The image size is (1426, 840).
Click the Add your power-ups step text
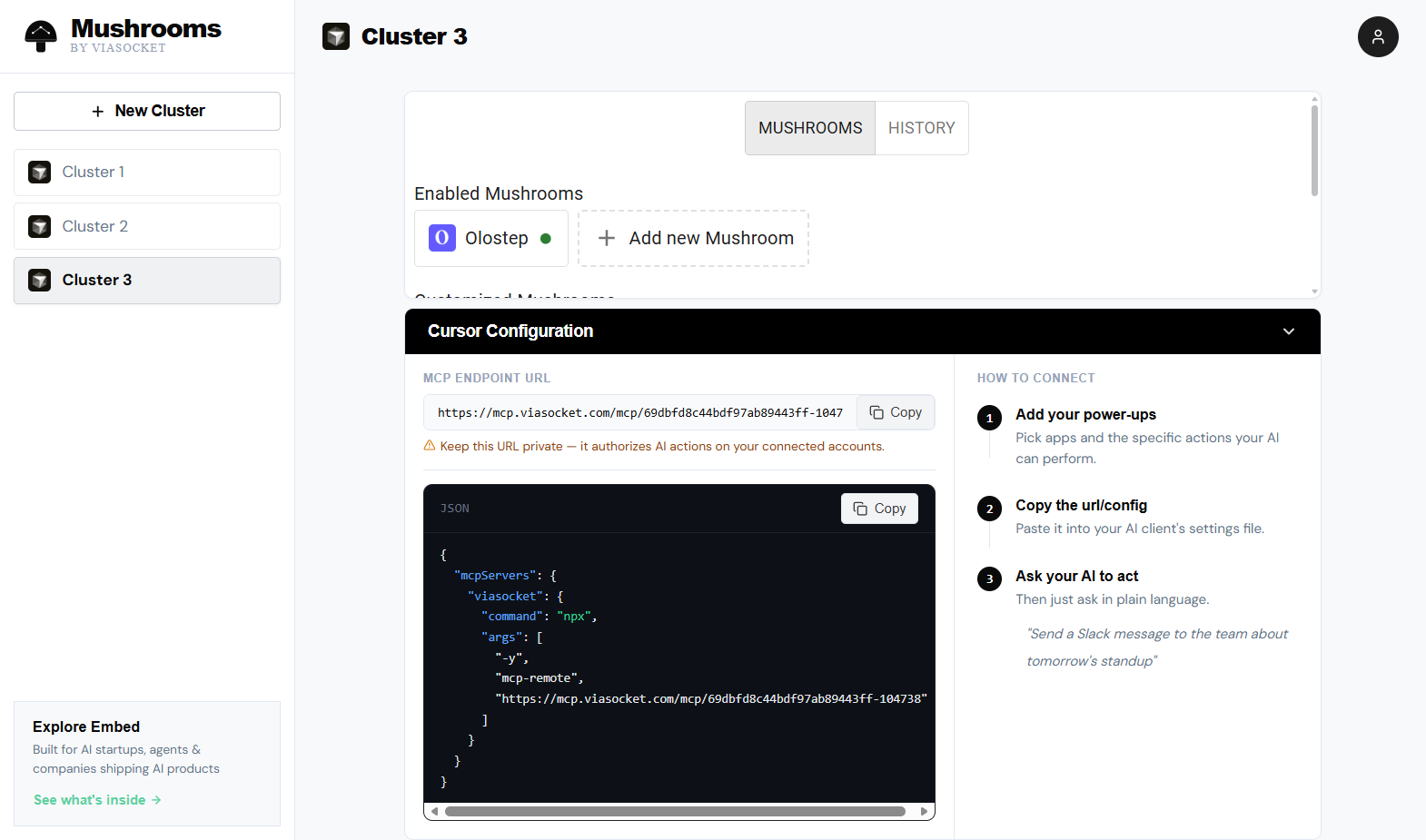pyautogui.click(x=1085, y=415)
